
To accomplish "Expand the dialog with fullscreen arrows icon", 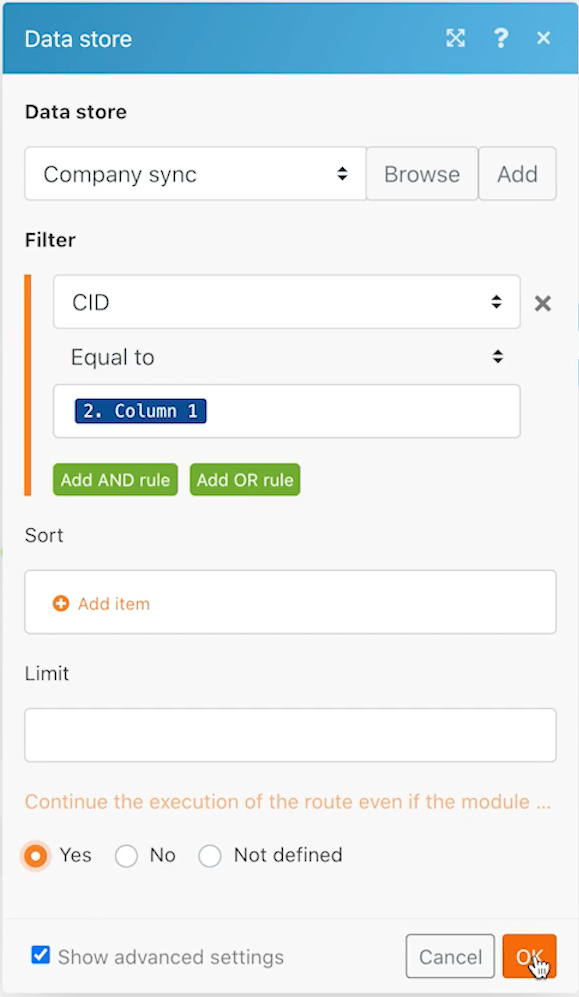I will (x=455, y=38).
